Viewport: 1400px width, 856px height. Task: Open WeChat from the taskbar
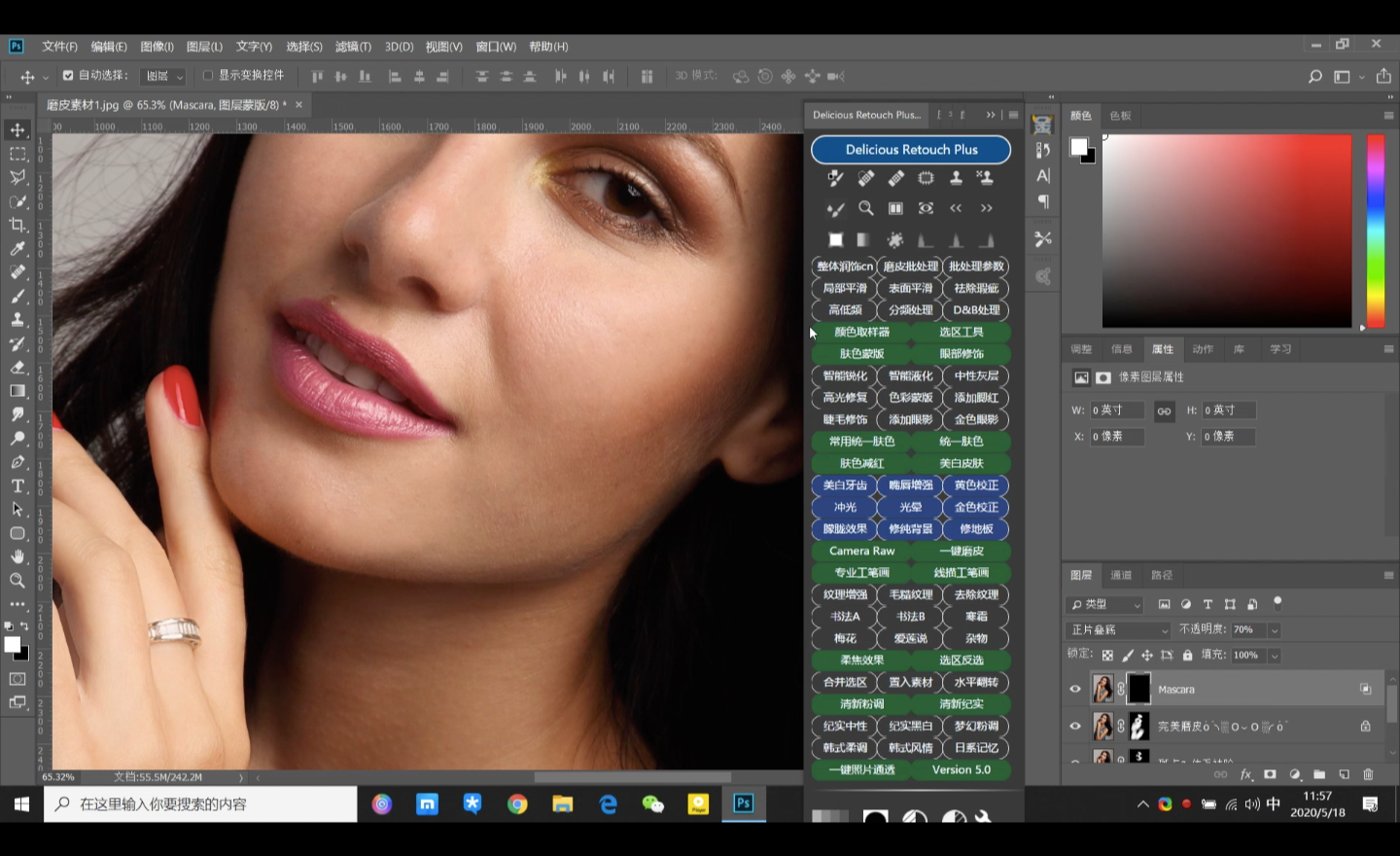point(652,803)
